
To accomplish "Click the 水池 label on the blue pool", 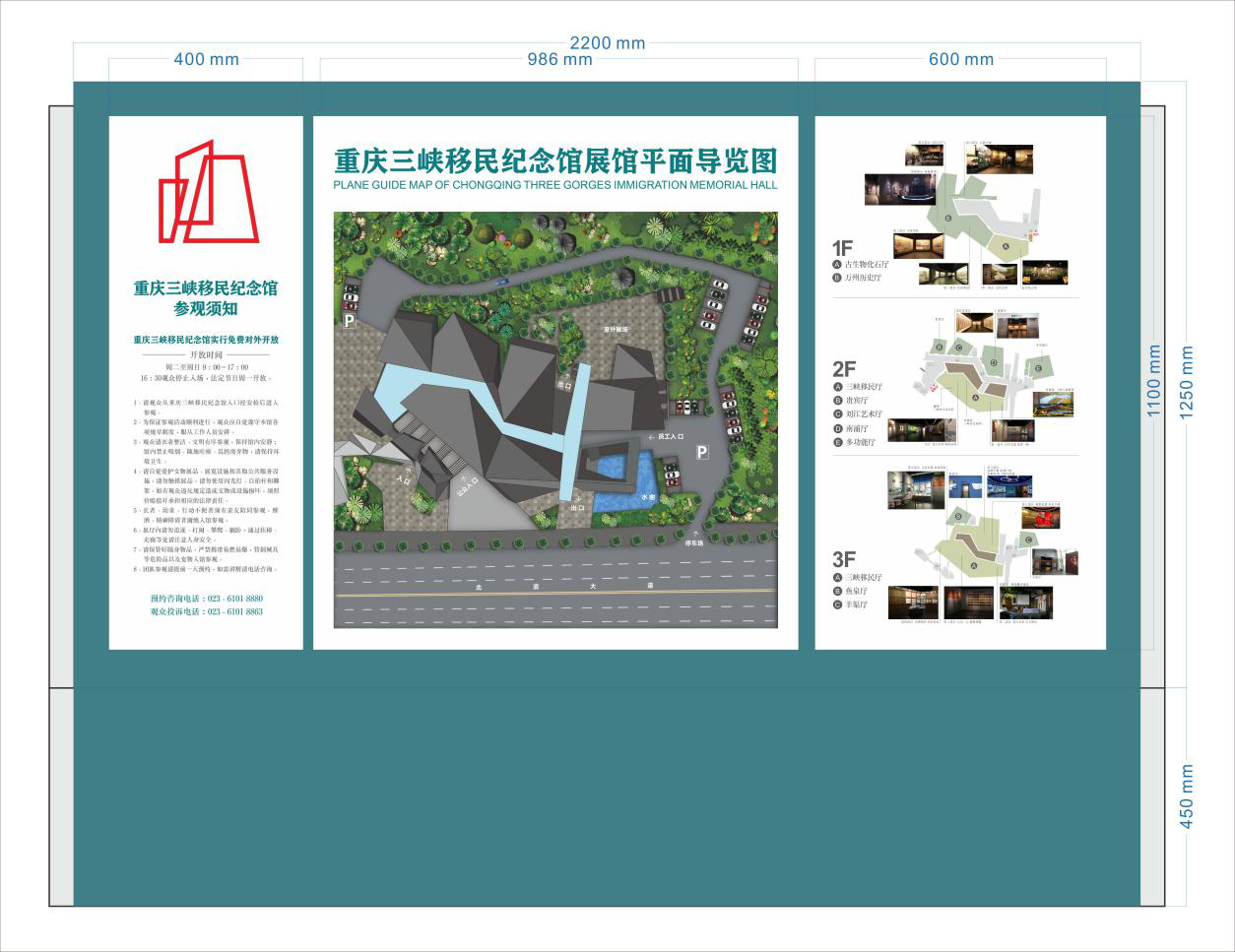I will pyautogui.click(x=648, y=498).
